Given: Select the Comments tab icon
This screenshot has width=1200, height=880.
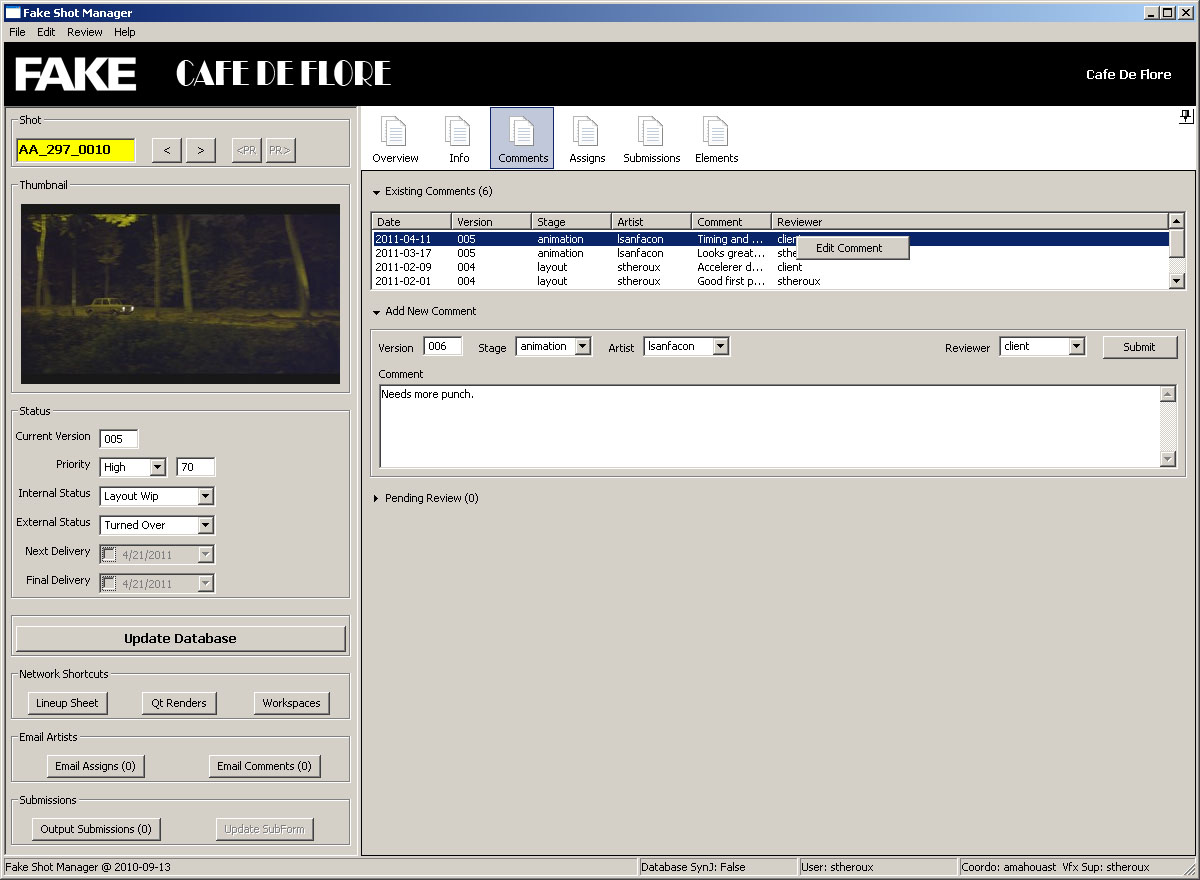Looking at the screenshot, I should tap(522, 138).
